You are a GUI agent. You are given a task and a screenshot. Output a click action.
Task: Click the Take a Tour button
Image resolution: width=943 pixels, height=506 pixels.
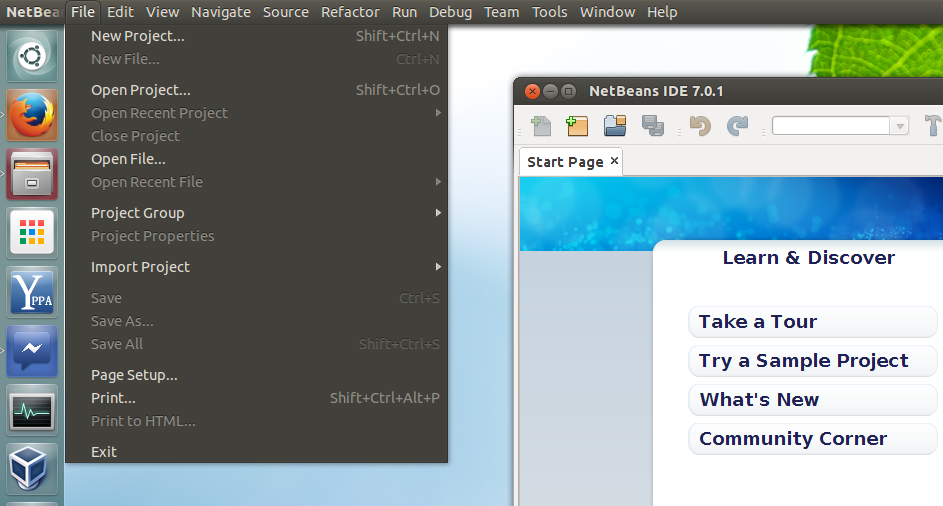812,322
